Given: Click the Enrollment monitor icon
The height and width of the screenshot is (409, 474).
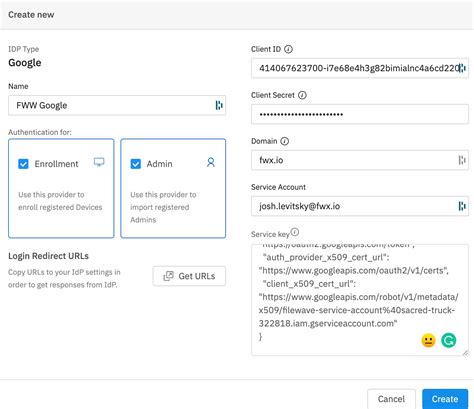Looking at the screenshot, I should click(99, 162).
